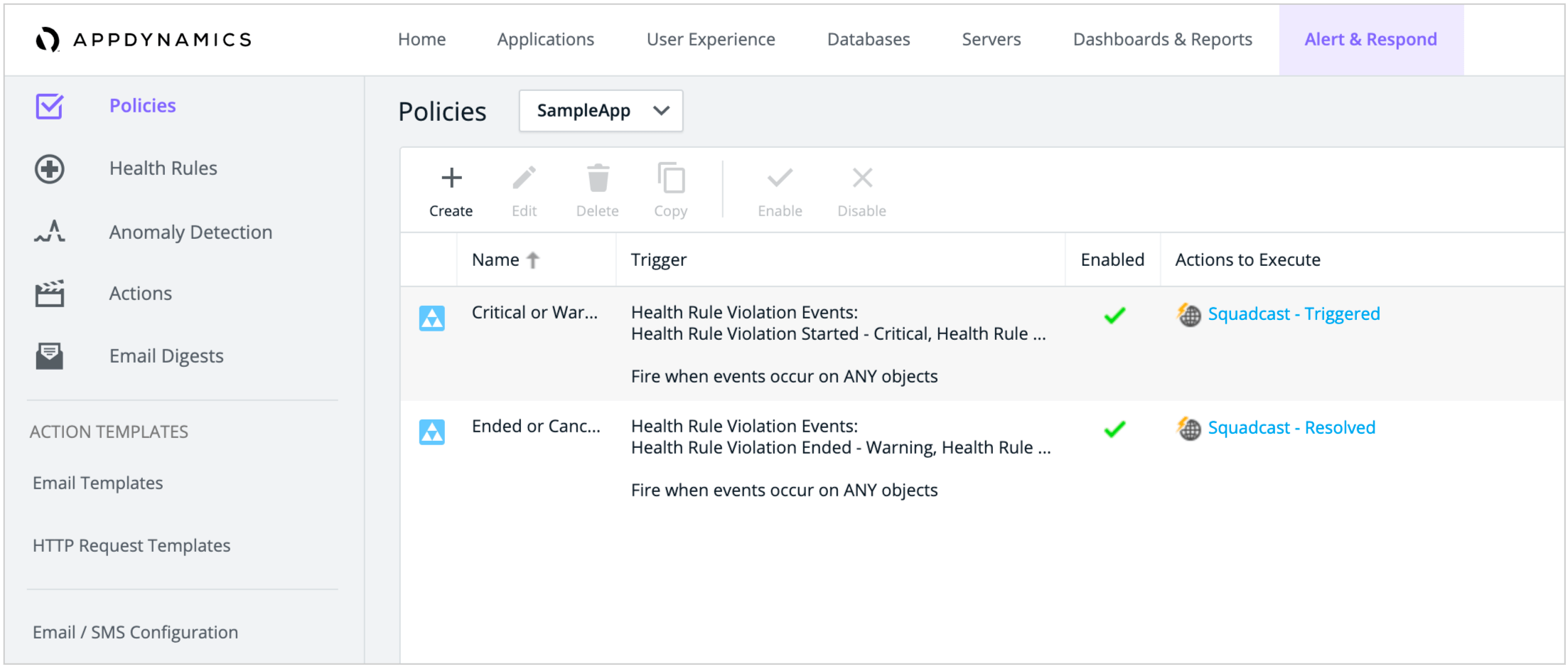This screenshot has height=667, width=1568.
Task: Select the Ended or Canc... policy name
Action: click(536, 426)
